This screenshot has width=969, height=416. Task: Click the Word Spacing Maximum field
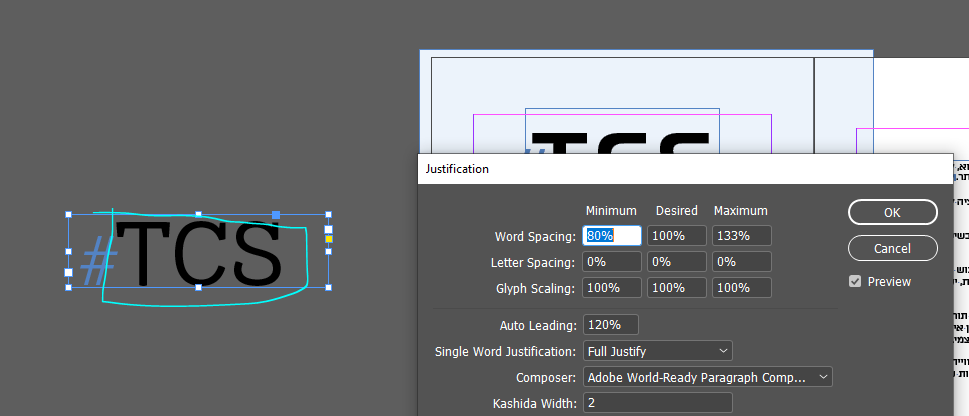[741, 236]
